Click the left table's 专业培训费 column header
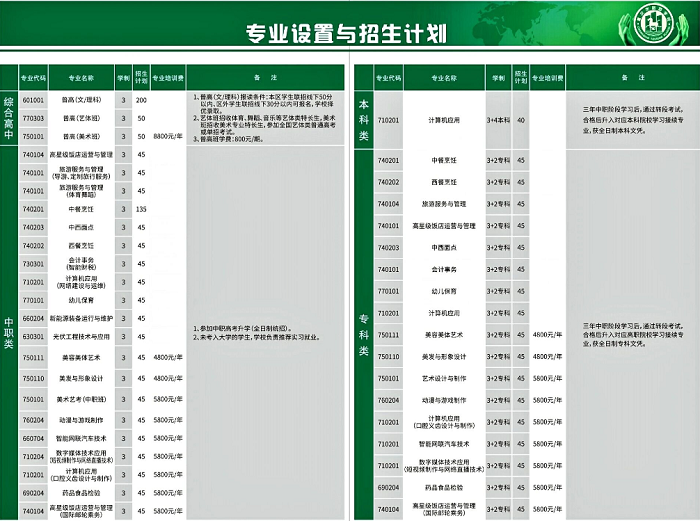The width and height of the screenshot is (700, 521). (167, 77)
